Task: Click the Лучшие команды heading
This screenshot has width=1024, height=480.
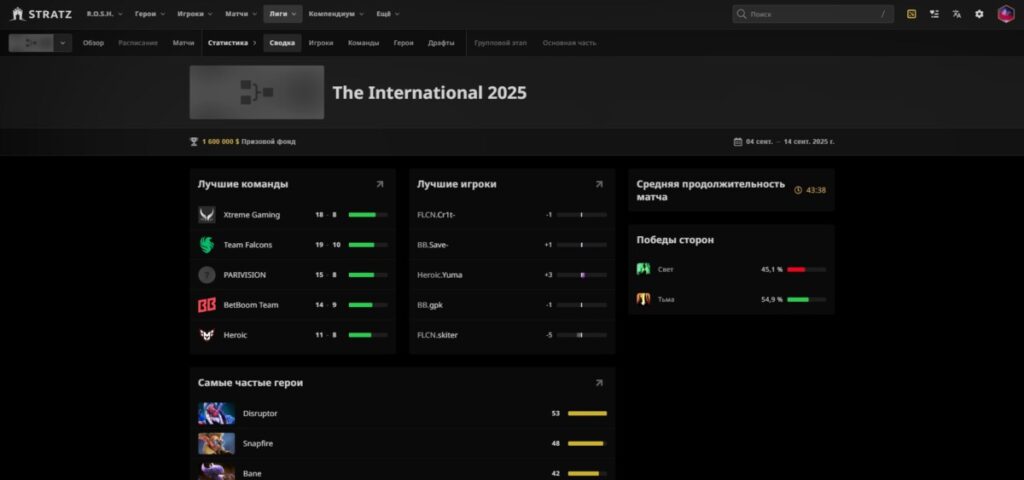Action: tap(243, 185)
